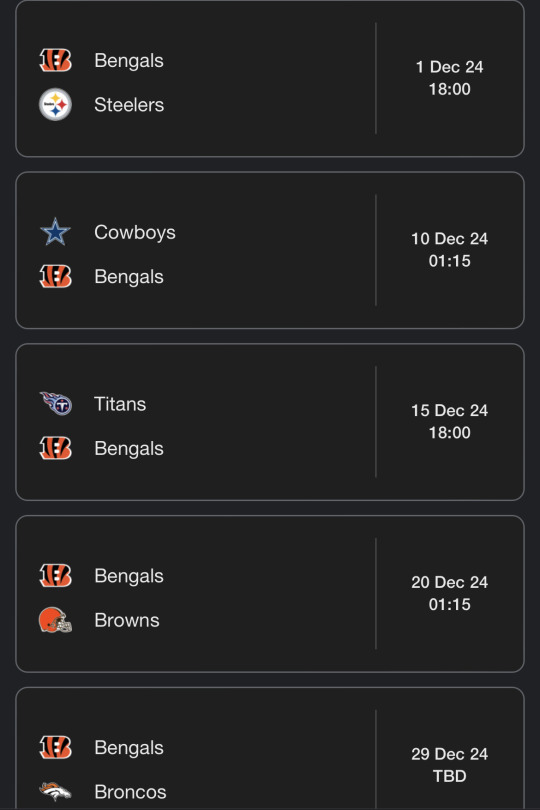Click the Steelers team logo
Screen dimensions: 540x810
click(55, 104)
